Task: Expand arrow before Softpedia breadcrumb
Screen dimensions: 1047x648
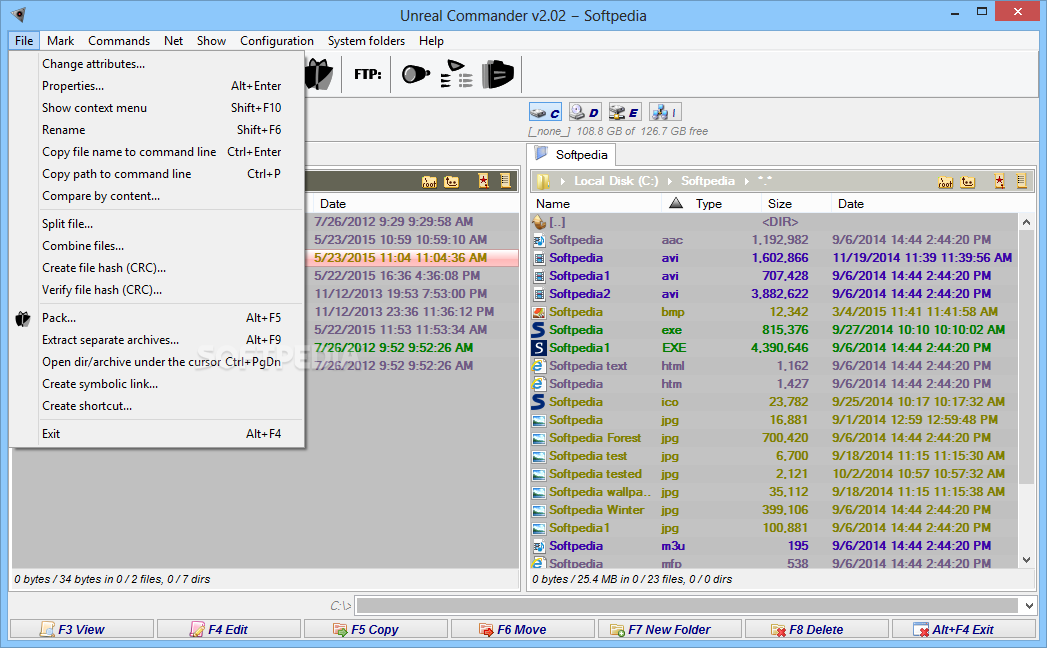Action: click(x=670, y=181)
